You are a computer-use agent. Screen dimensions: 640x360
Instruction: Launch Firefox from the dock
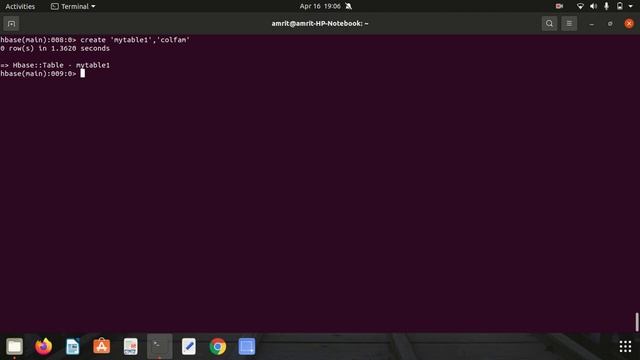(43, 347)
